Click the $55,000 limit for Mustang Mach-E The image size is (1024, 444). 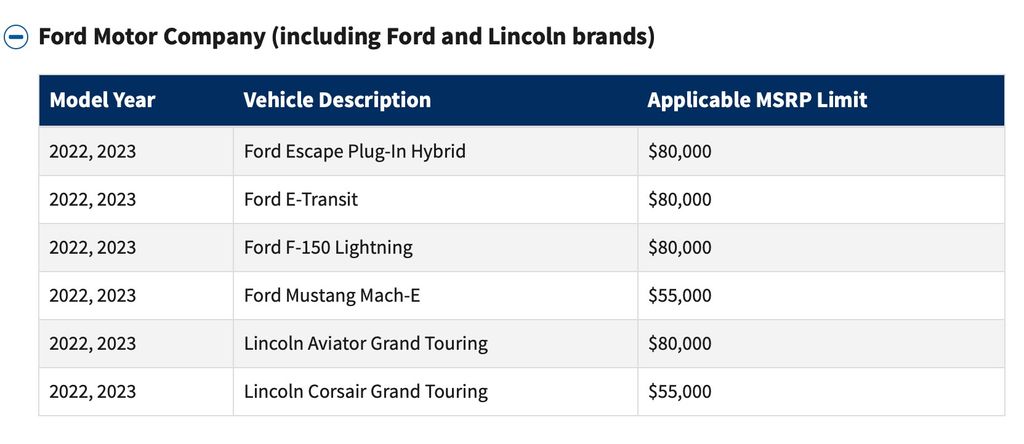pos(680,296)
